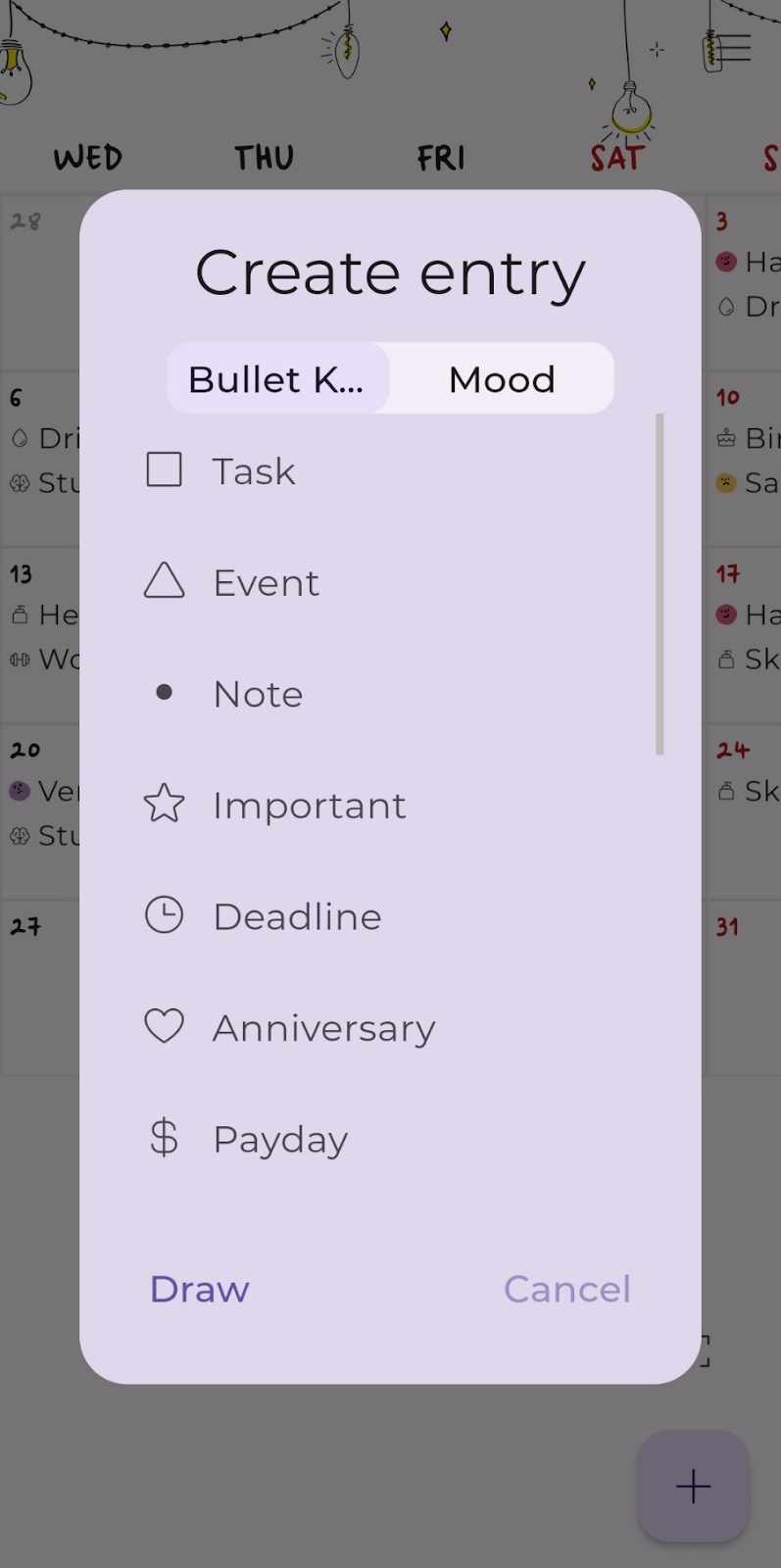Pick the Anniversary entry label
Image resolution: width=781 pixels, height=1568 pixels.
[323, 1028]
